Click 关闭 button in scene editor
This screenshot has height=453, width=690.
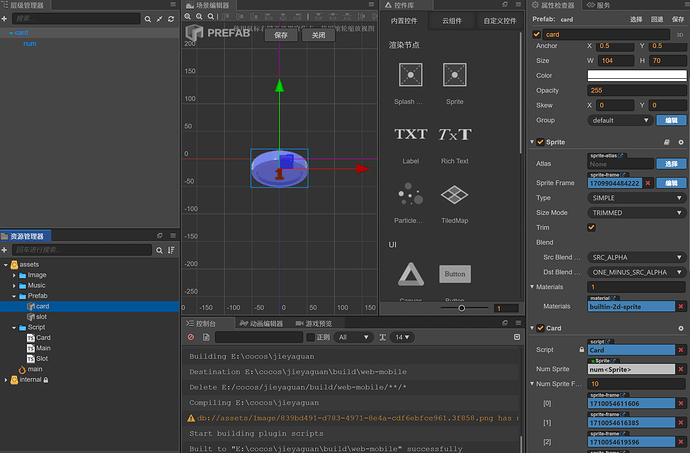pyautogui.click(x=318, y=35)
